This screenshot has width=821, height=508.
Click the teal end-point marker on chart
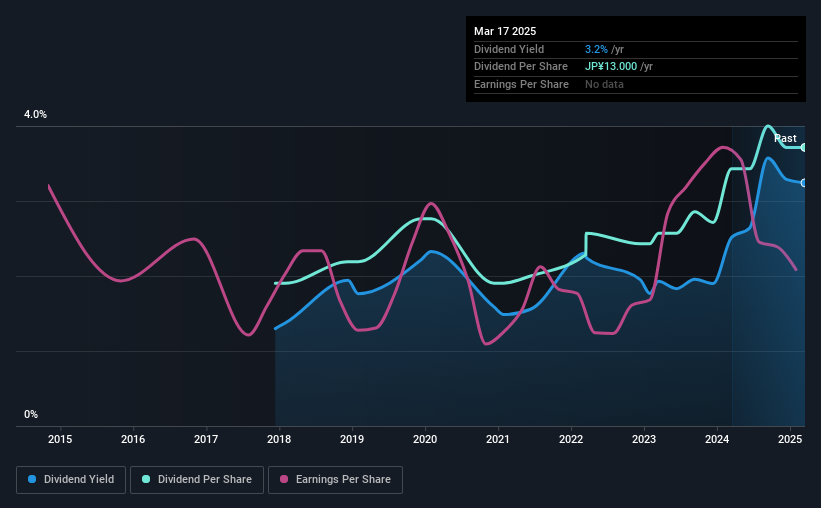click(x=804, y=148)
